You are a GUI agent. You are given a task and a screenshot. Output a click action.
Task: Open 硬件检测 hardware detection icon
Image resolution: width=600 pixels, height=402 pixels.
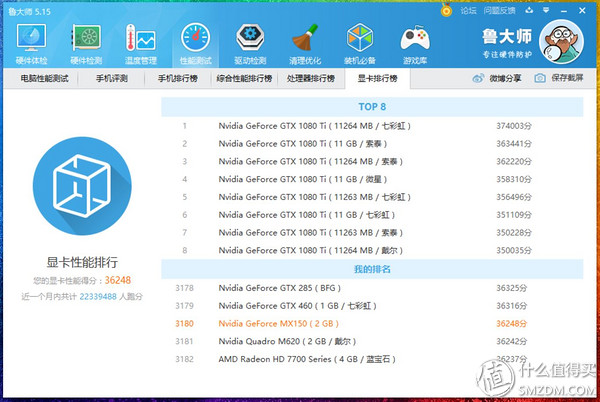(86, 44)
